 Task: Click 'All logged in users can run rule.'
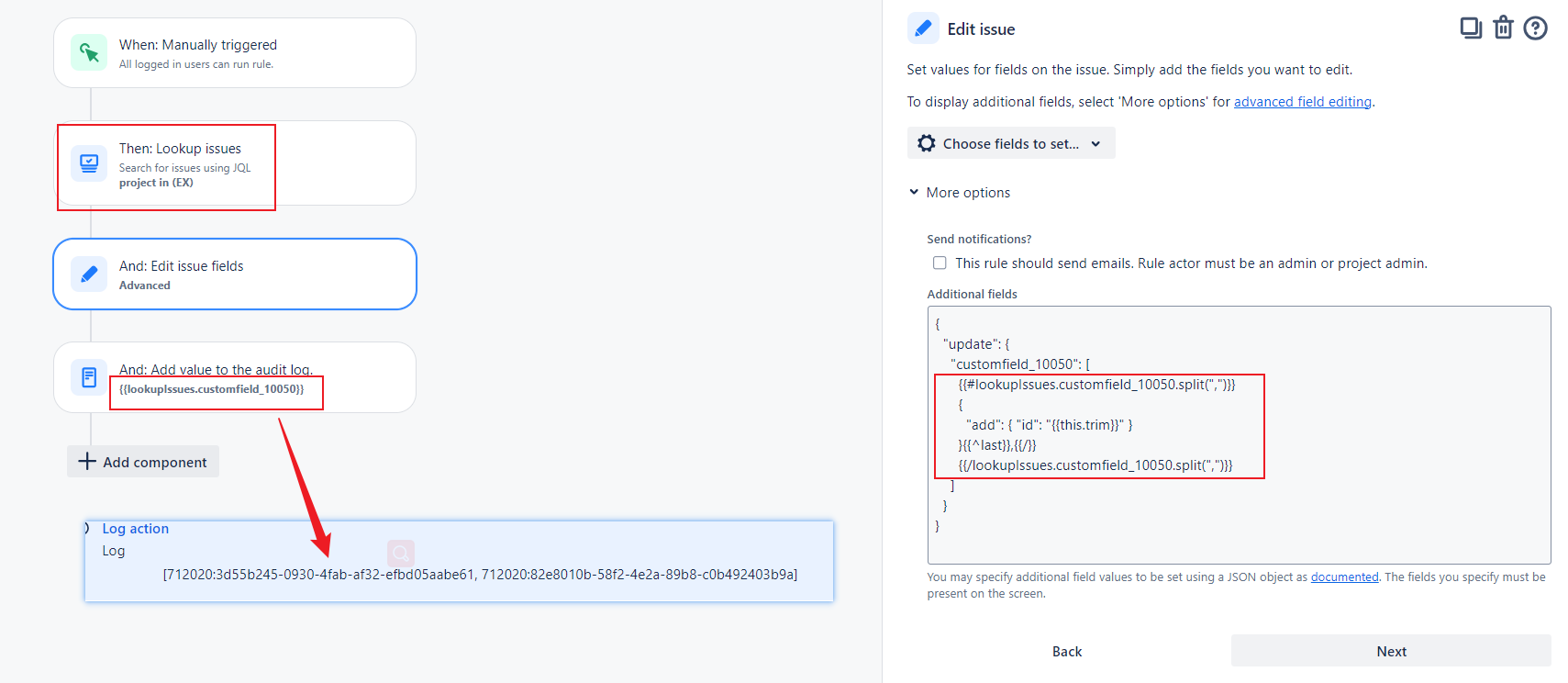coord(196,64)
